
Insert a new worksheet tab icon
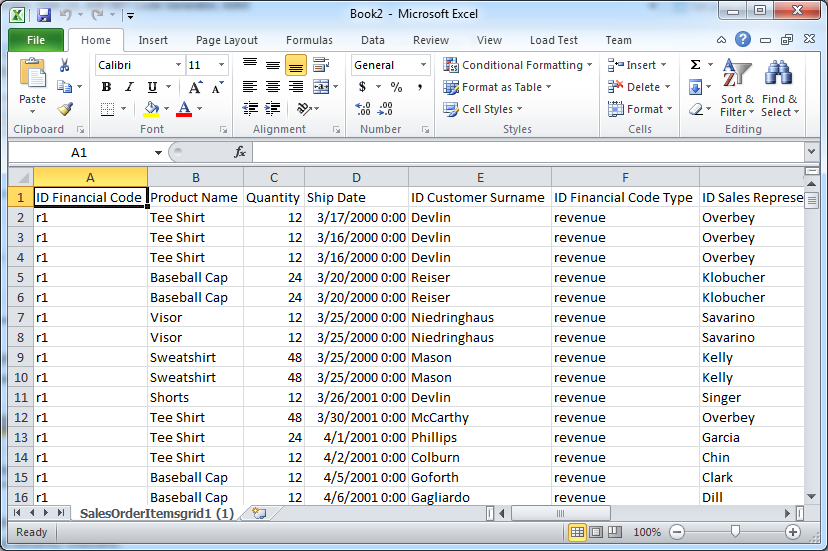click(259, 513)
